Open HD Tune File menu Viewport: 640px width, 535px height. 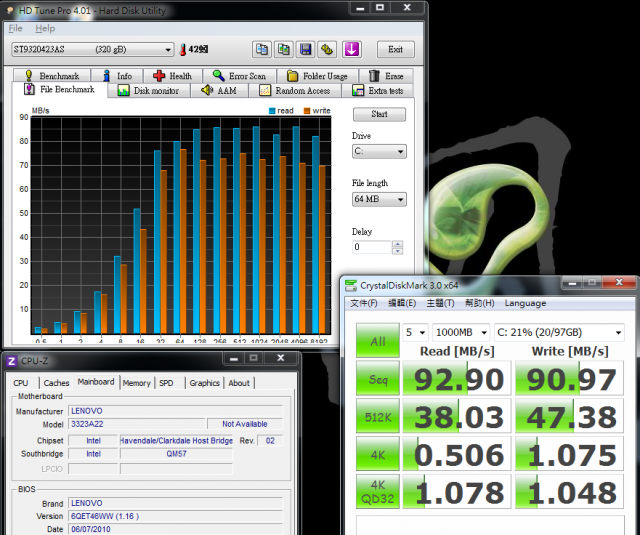click(16, 29)
